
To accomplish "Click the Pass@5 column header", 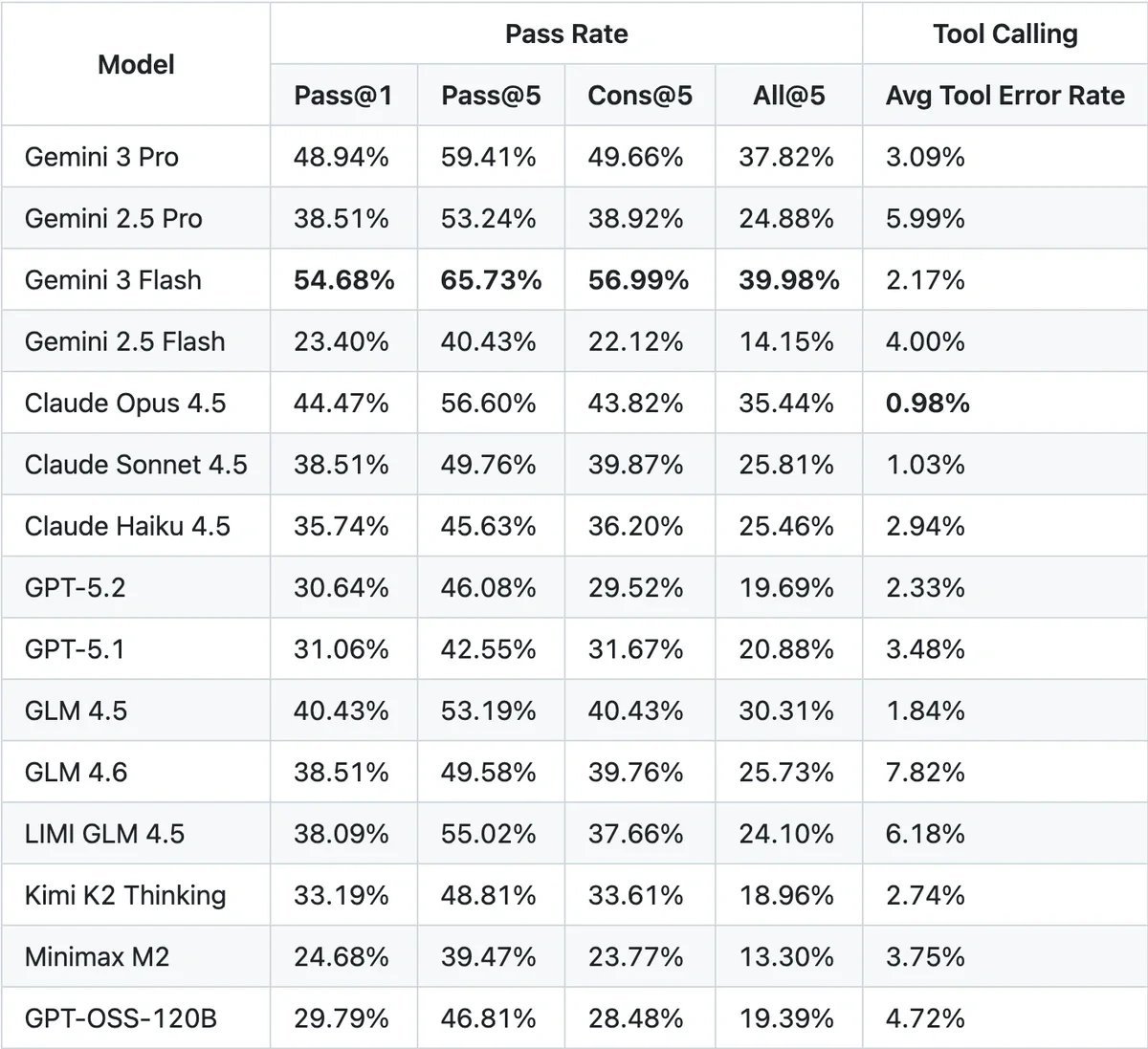I will 491,96.
